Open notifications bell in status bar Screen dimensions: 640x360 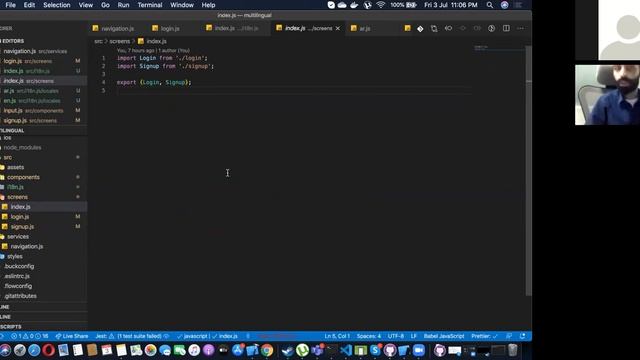tap(522, 336)
